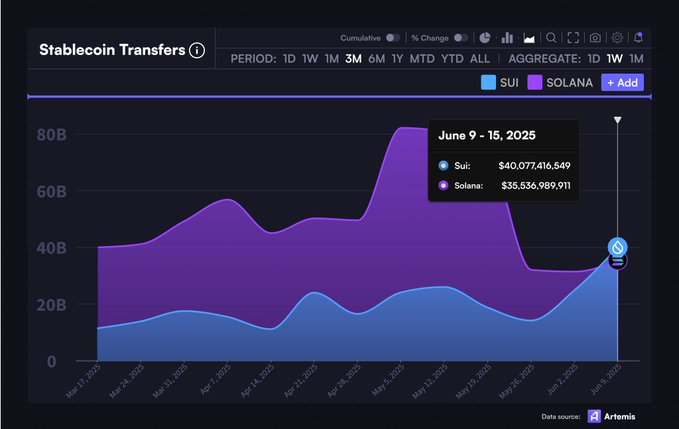The height and width of the screenshot is (429, 679).
Task: Switch to area chart view
Action: (x=529, y=38)
